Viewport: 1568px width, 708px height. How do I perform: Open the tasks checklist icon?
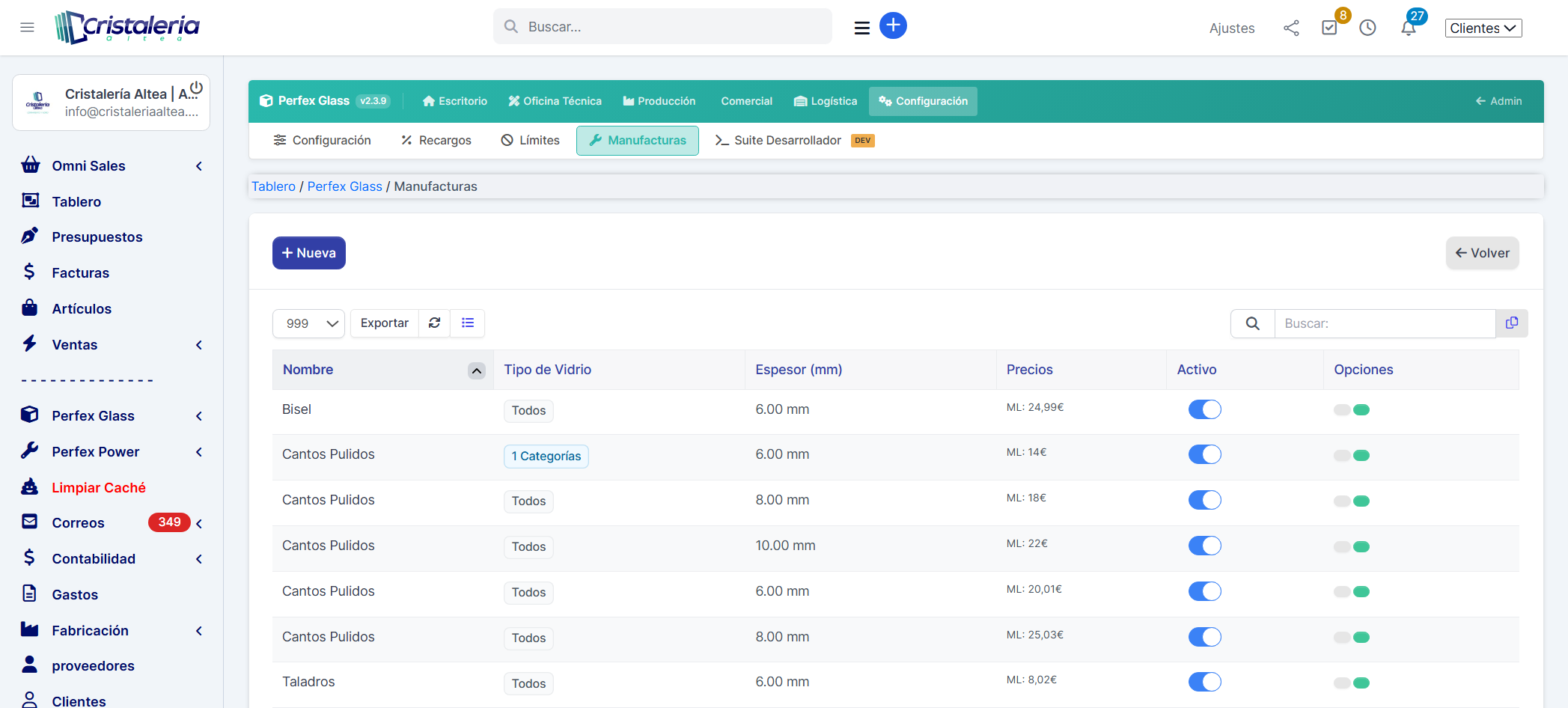tap(1329, 28)
